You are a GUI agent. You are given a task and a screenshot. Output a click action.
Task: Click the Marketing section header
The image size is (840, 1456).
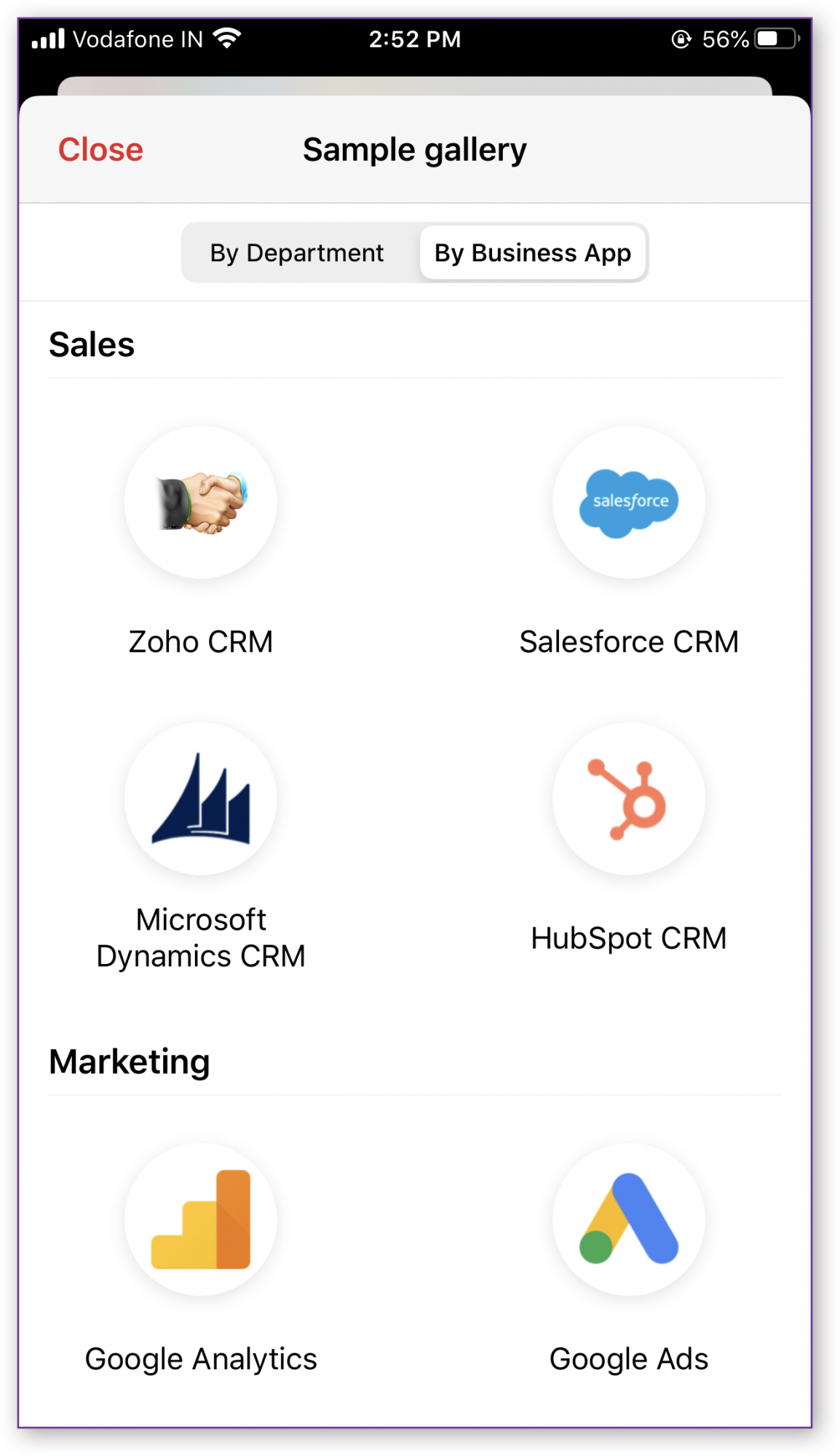point(130,1061)
